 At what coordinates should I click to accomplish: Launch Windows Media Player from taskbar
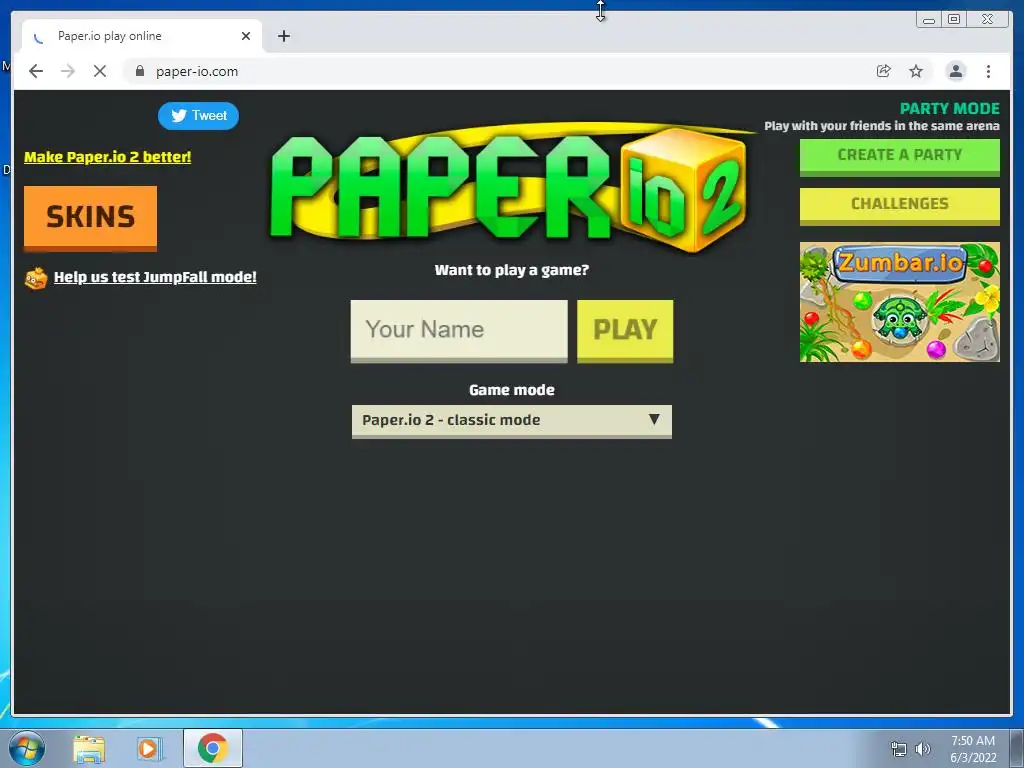point(149,748)
